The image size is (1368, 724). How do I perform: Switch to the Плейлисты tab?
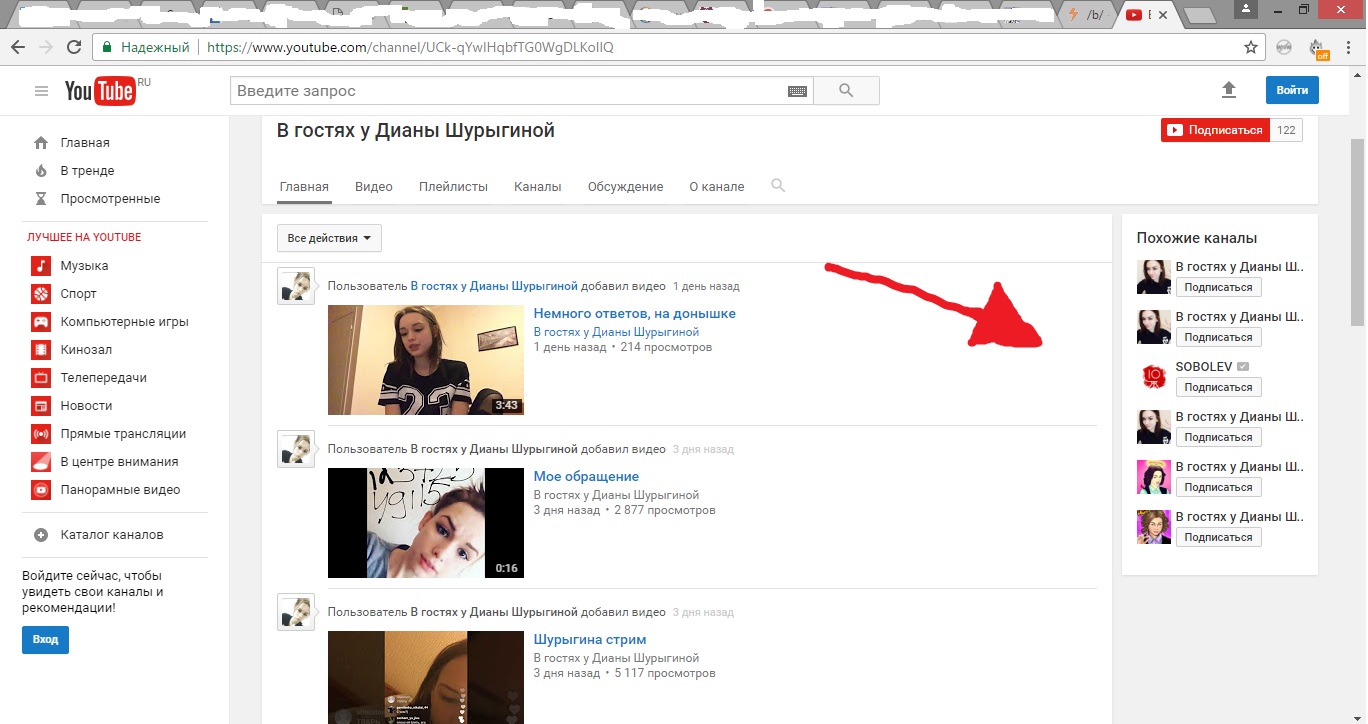pos(453,187)
